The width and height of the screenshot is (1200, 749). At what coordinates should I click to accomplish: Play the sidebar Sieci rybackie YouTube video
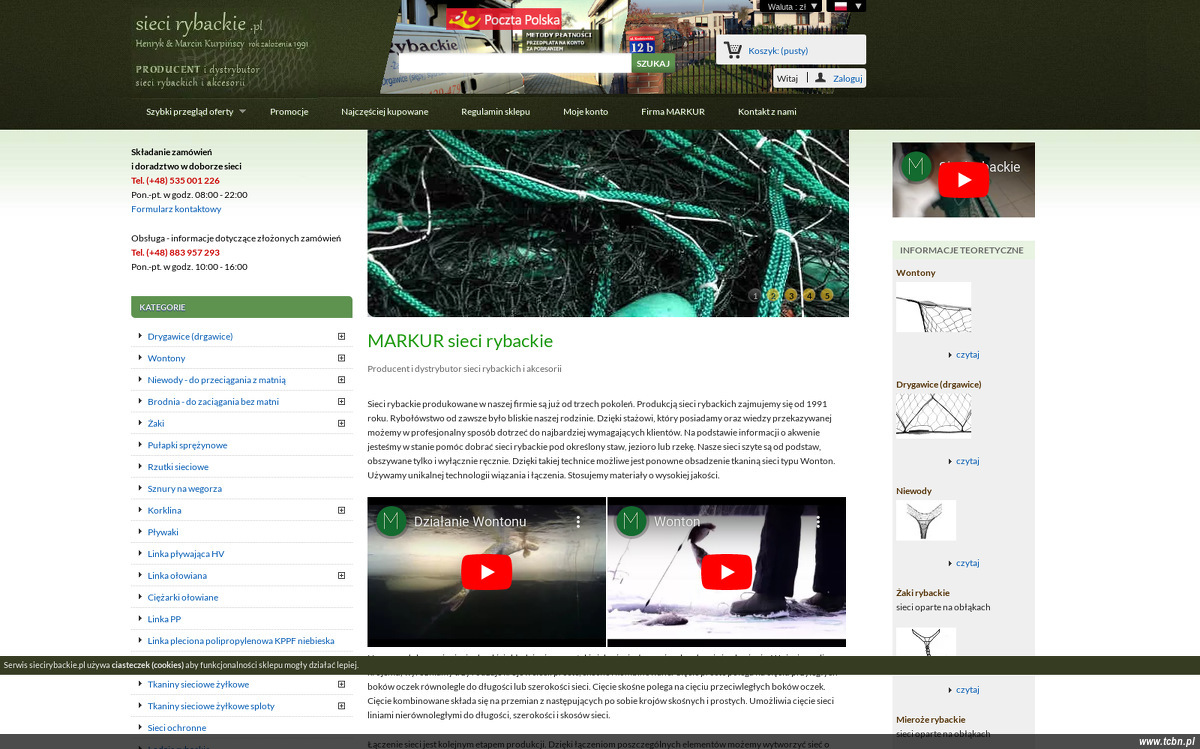point(964,180)
